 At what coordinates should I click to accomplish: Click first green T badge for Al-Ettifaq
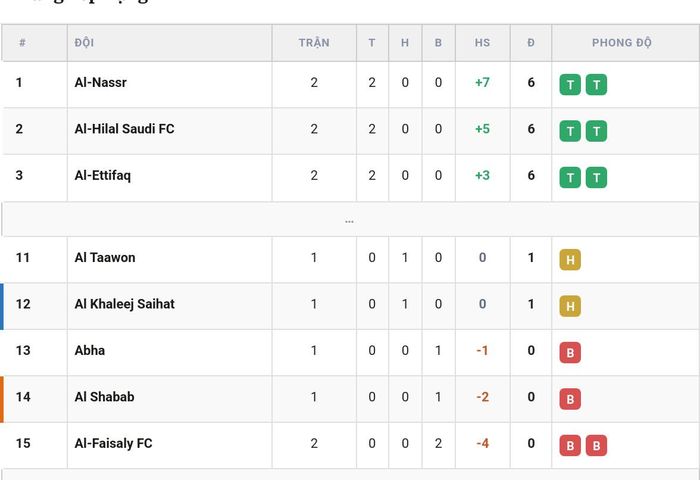coord(570,177)
